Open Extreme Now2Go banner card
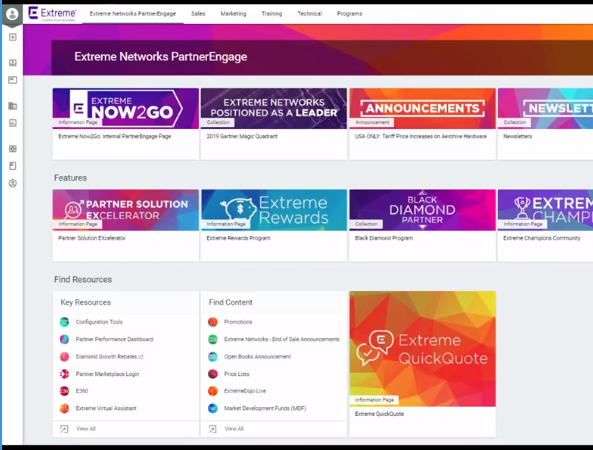Screen dimensions: 593x450 click(x=126, y=109)
